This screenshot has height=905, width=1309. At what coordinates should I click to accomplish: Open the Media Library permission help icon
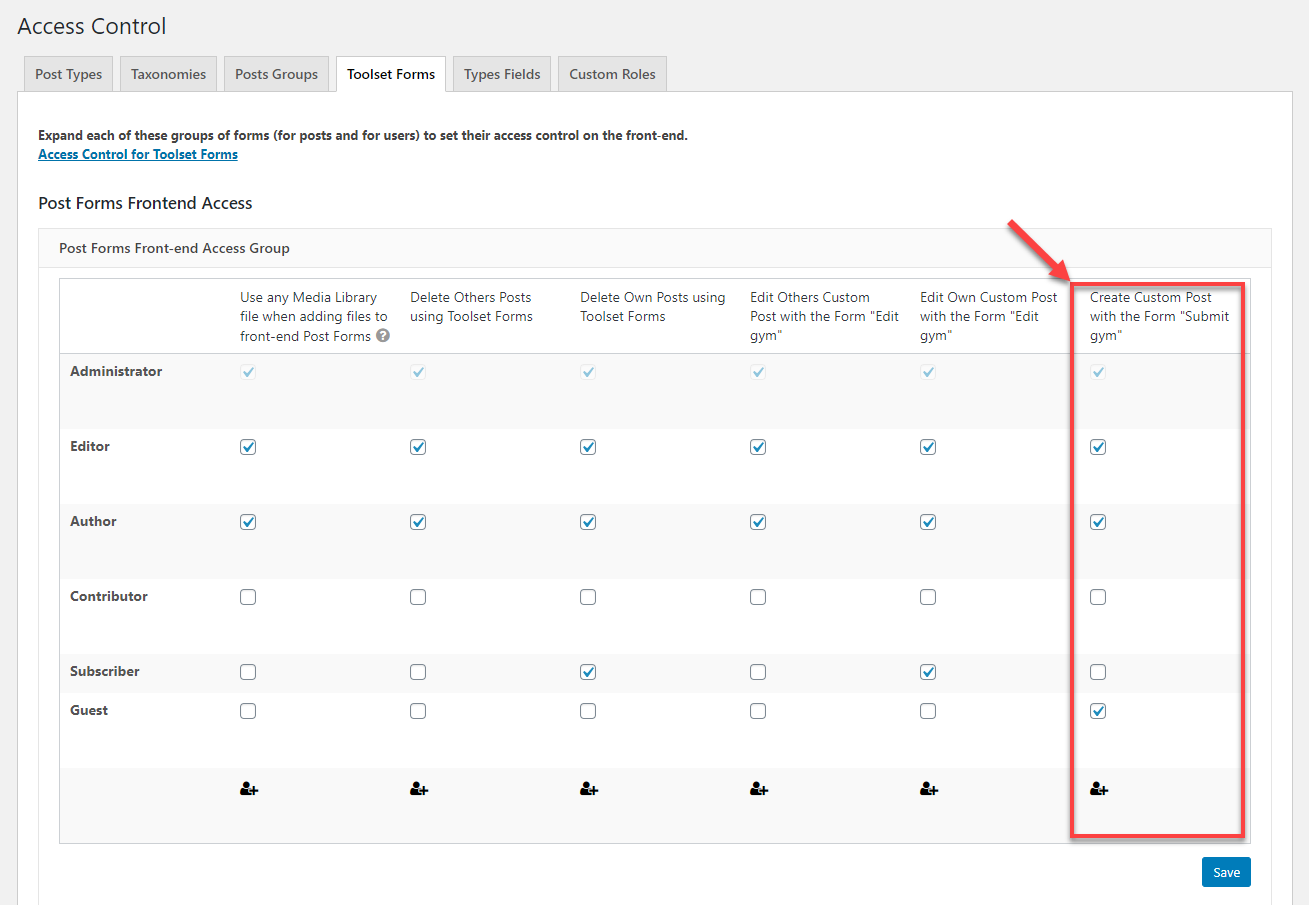click(x=381, y=335)
